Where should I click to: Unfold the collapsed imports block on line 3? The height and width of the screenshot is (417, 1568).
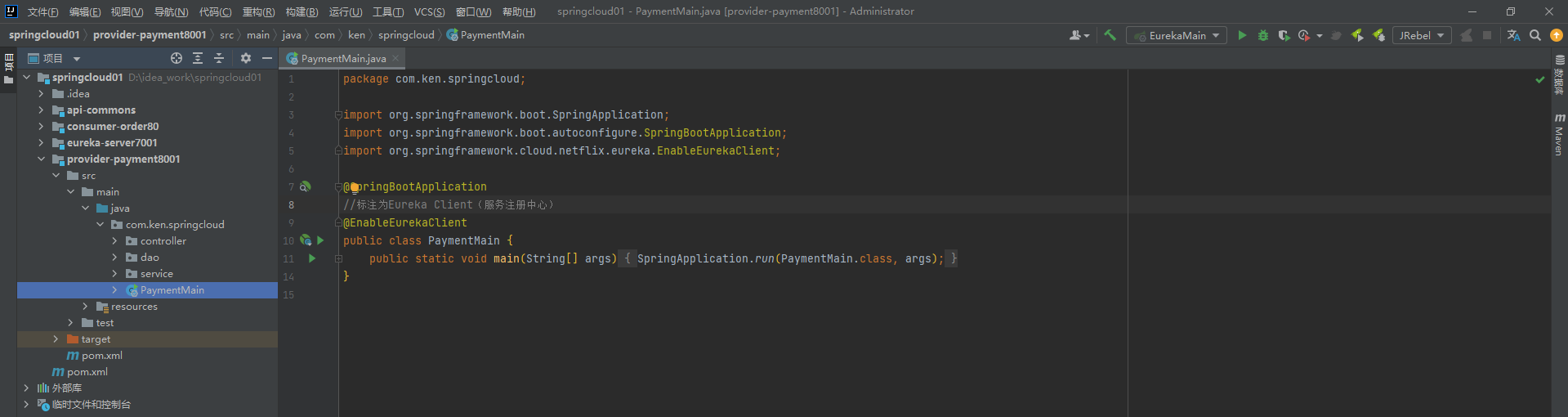click(338, 114)
